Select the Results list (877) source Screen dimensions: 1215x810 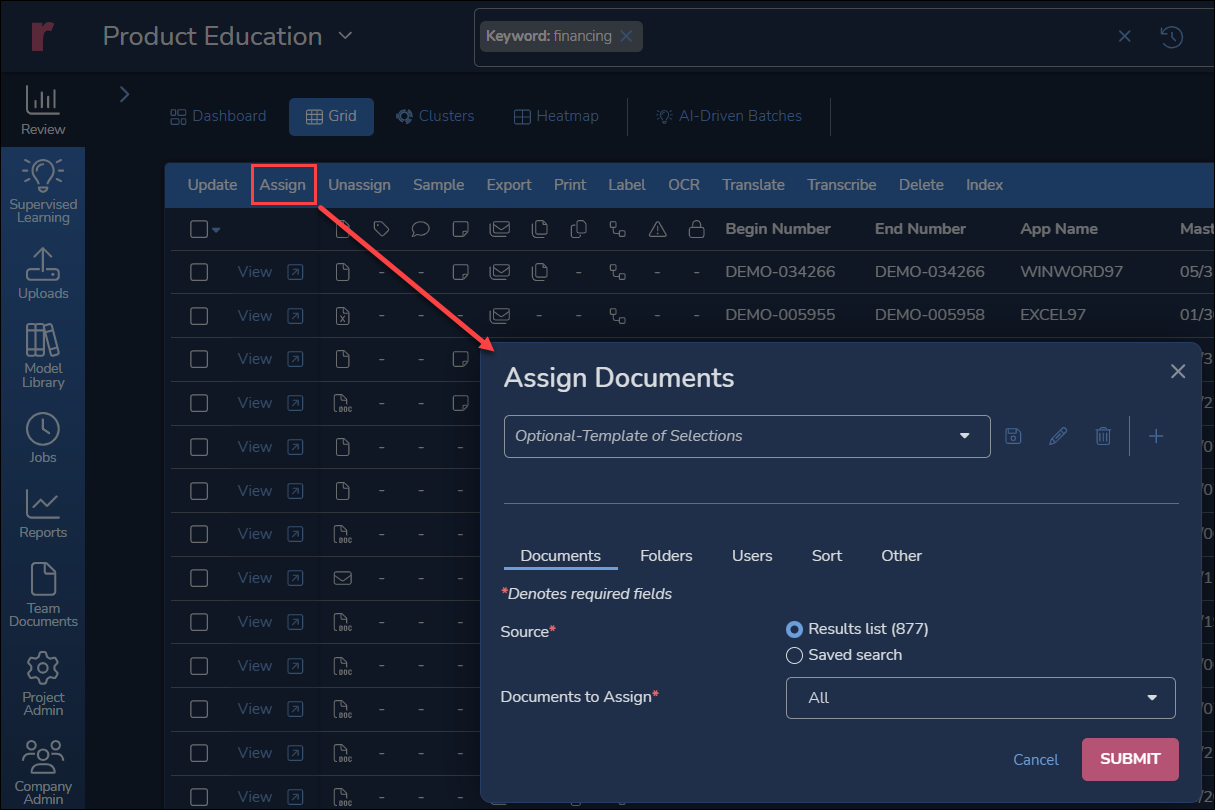point(794,629)
